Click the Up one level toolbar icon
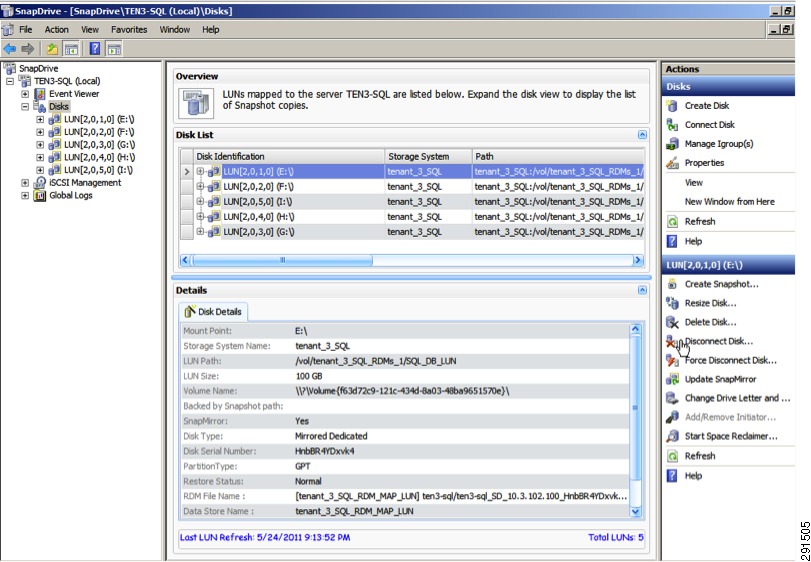 click(x=53, y=49)
